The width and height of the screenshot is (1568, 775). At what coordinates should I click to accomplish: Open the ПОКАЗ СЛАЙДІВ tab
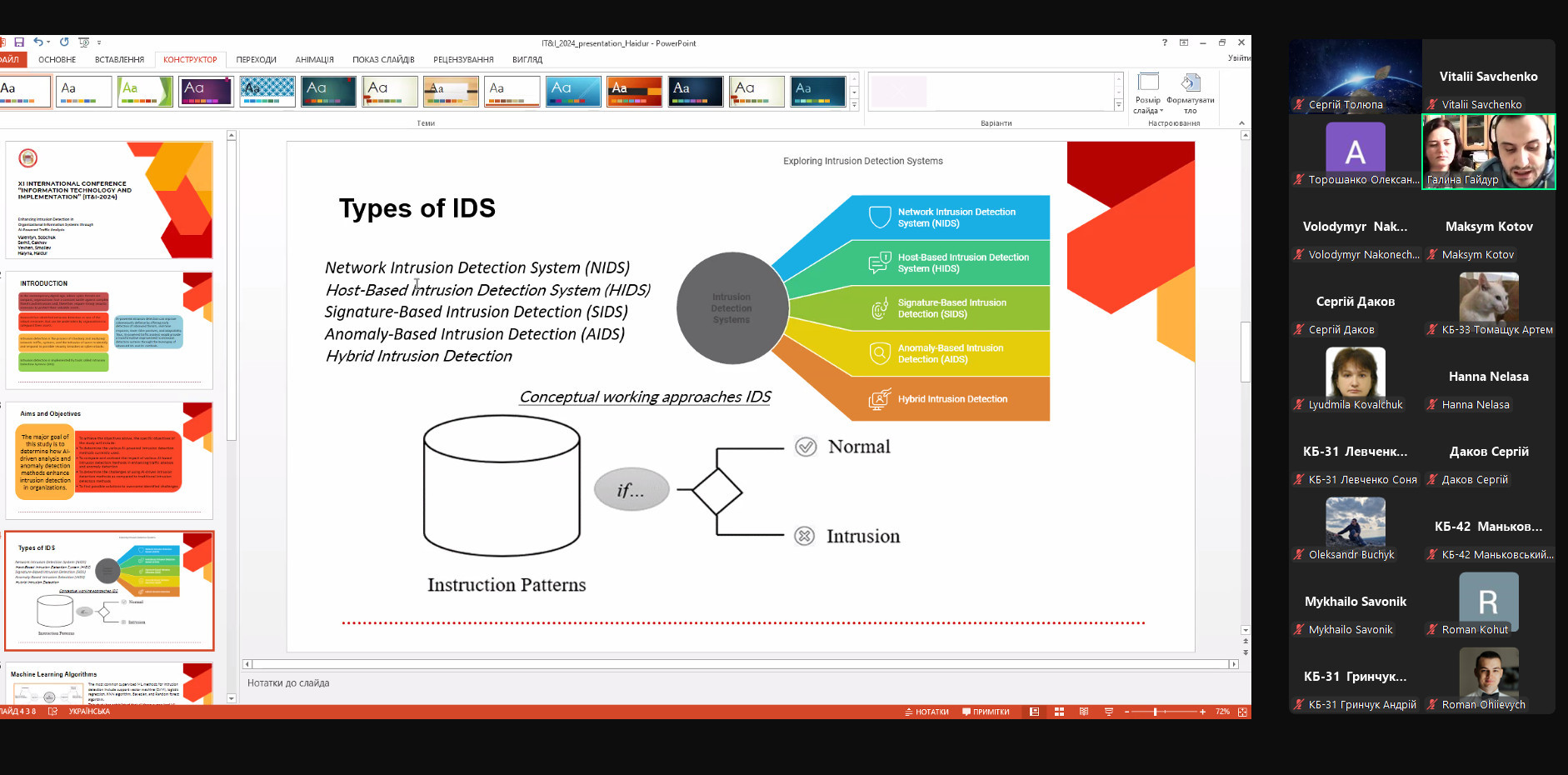coord(383,60)
